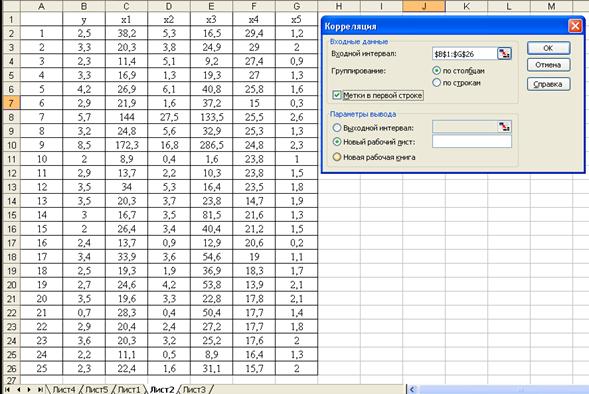The image size is (589, 394).
Task: Select row 10 header
Action: [11, 145]
